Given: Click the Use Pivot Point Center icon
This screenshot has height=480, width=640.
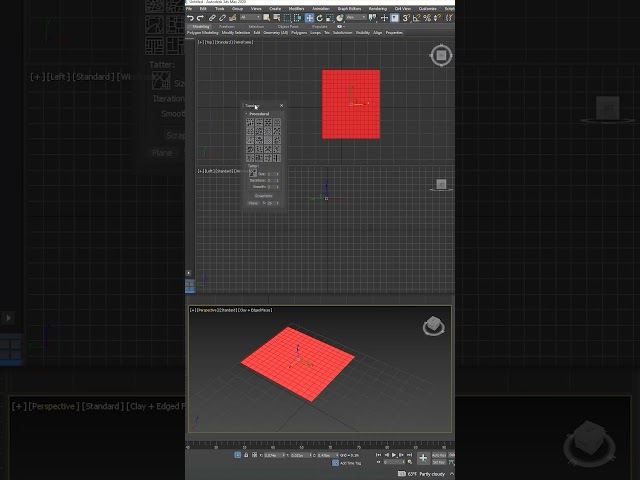Looking at the screenshot, I should point(372,18).
